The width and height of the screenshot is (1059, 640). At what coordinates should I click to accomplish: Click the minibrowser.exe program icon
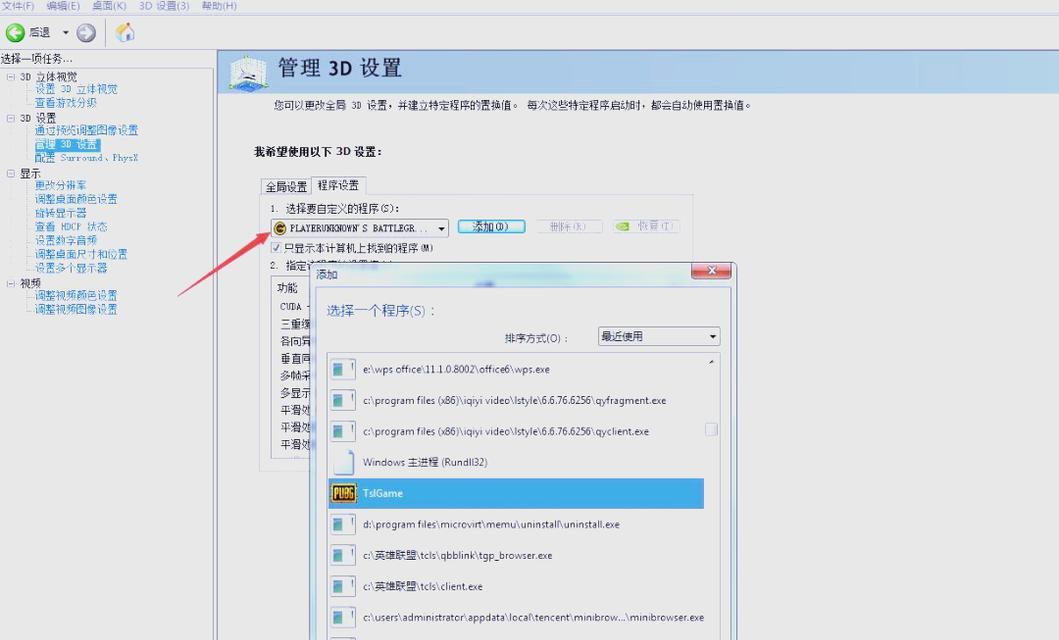pos(343,618)
